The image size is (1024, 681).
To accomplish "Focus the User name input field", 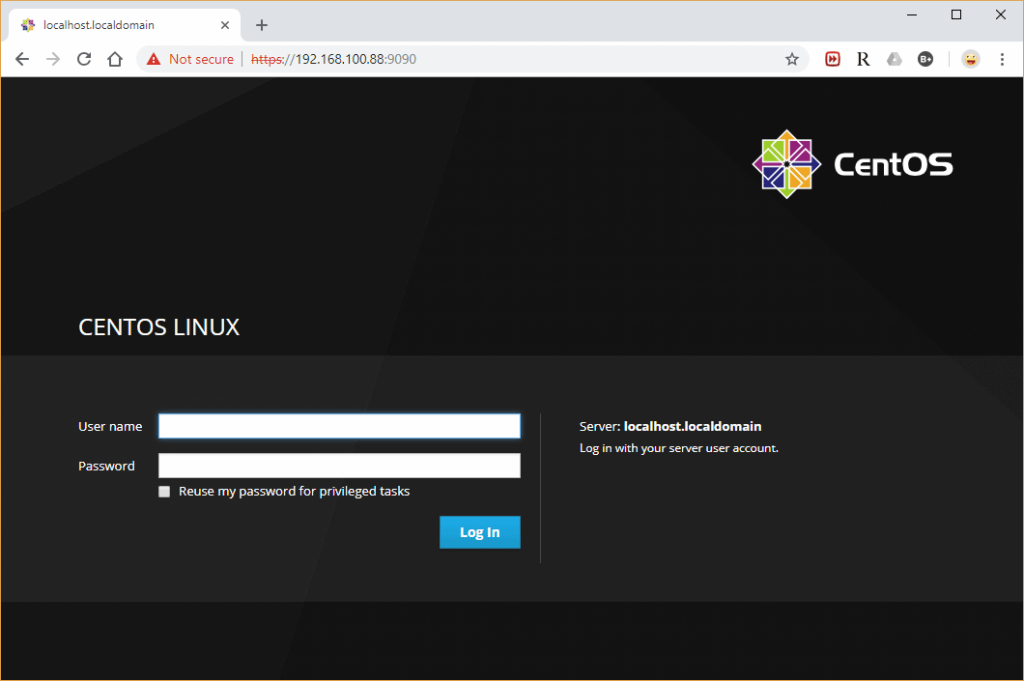I will [340, 426].
